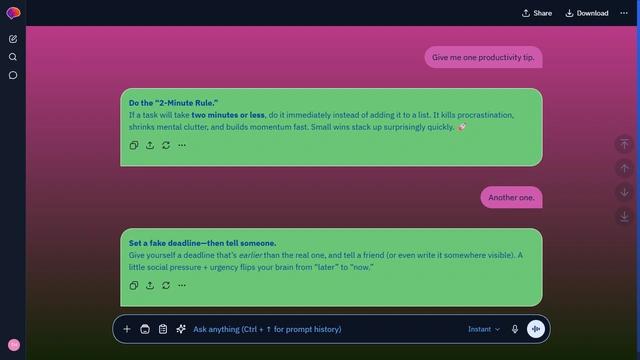
Task: Share the 2-Minute Rule response
Action: [x=150, y=145]
